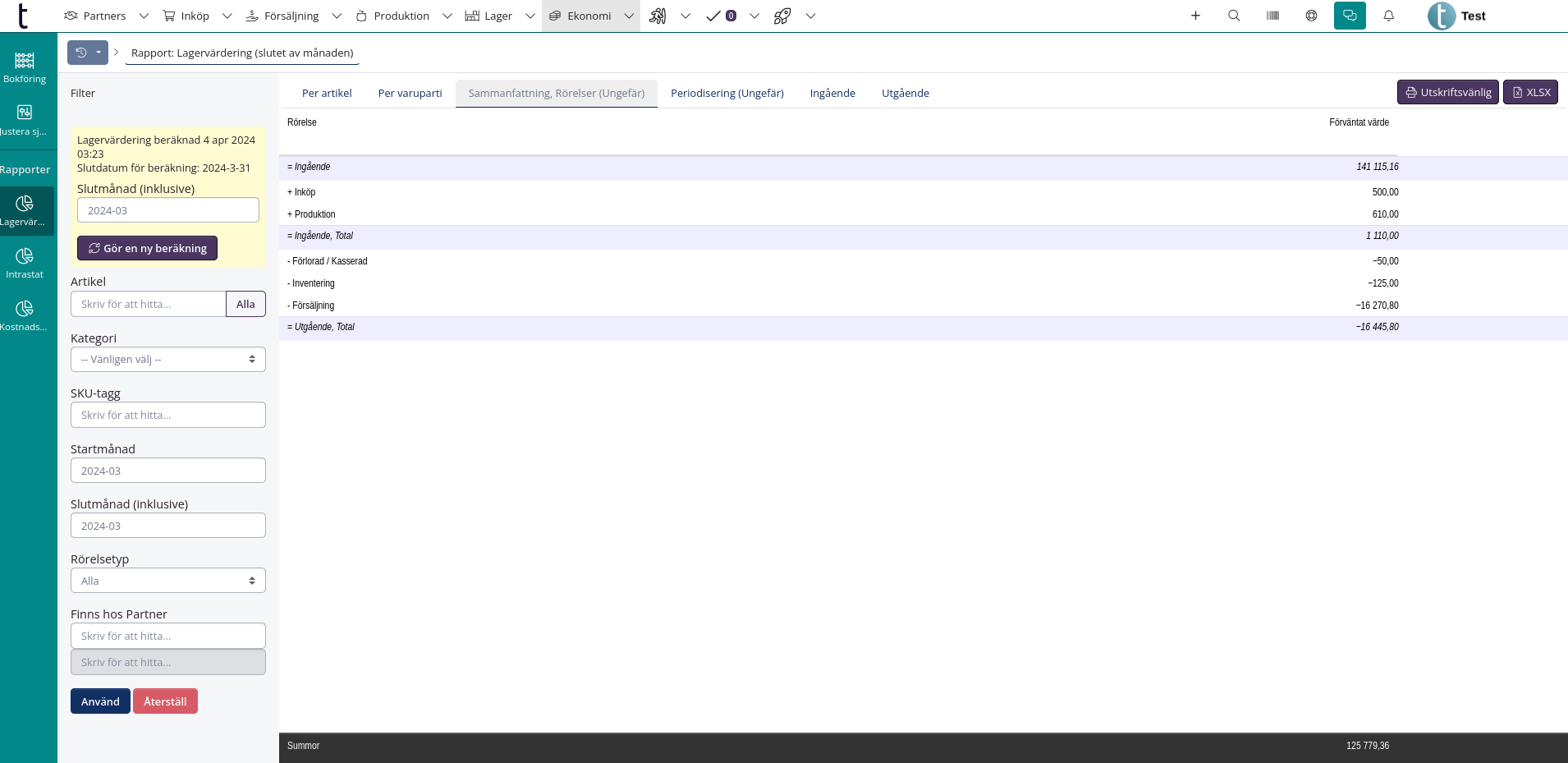Open the chat messages icon
The width and height of the screenshot is (1568, 763).
coord(1350,16)
